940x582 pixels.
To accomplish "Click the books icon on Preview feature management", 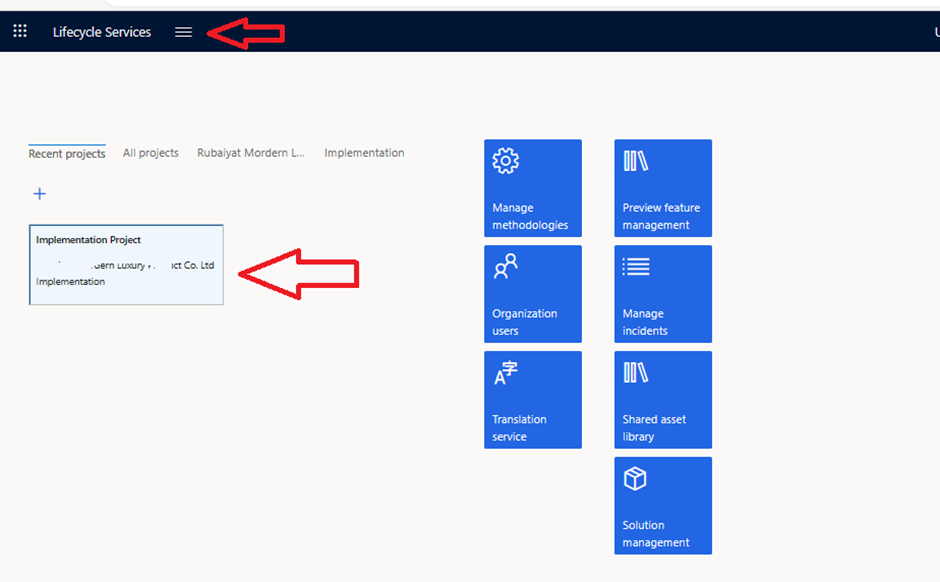I will click(635, 161).
